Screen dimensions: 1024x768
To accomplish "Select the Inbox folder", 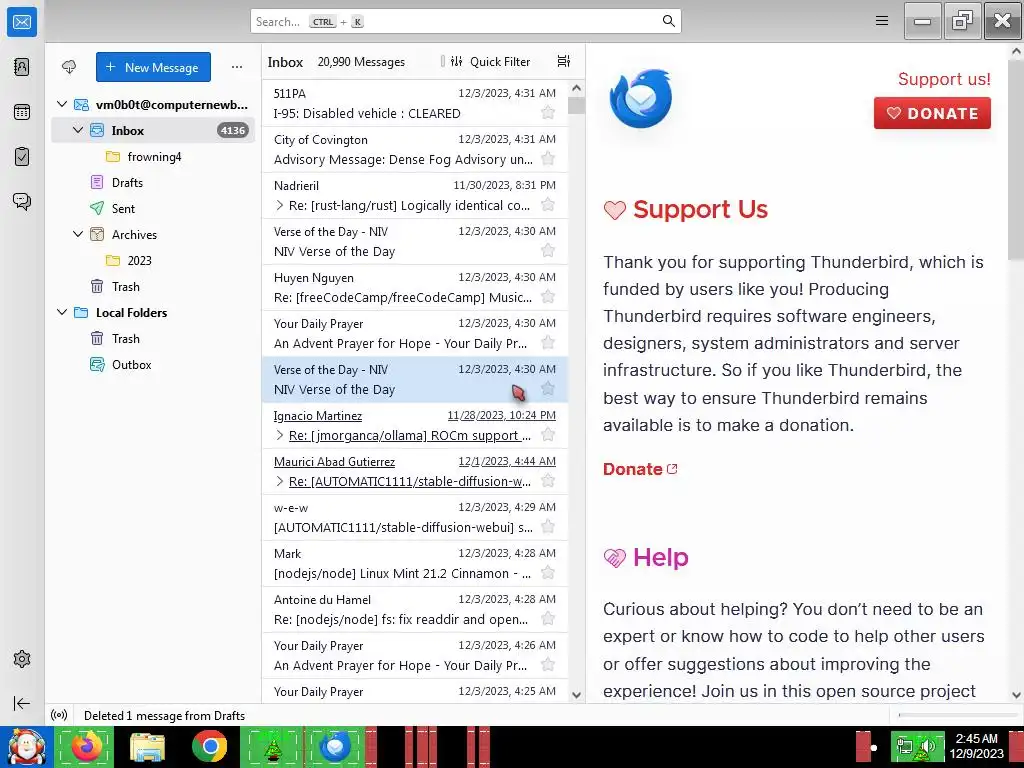I will (153, 130).
